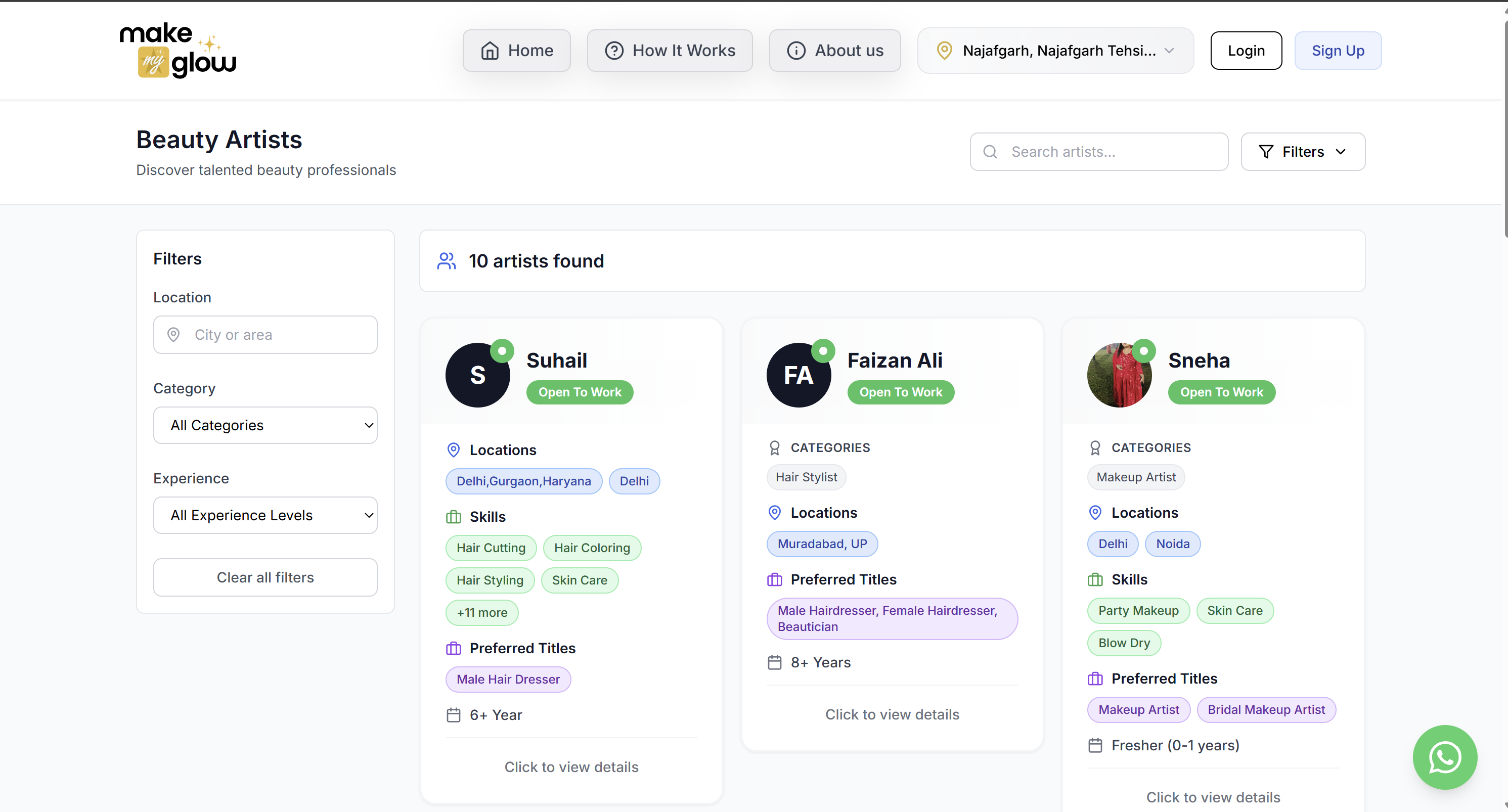Open the All Categories dropdown
Image resolution: width=1508 pixels, height=812 pixels.
point(265,425)
